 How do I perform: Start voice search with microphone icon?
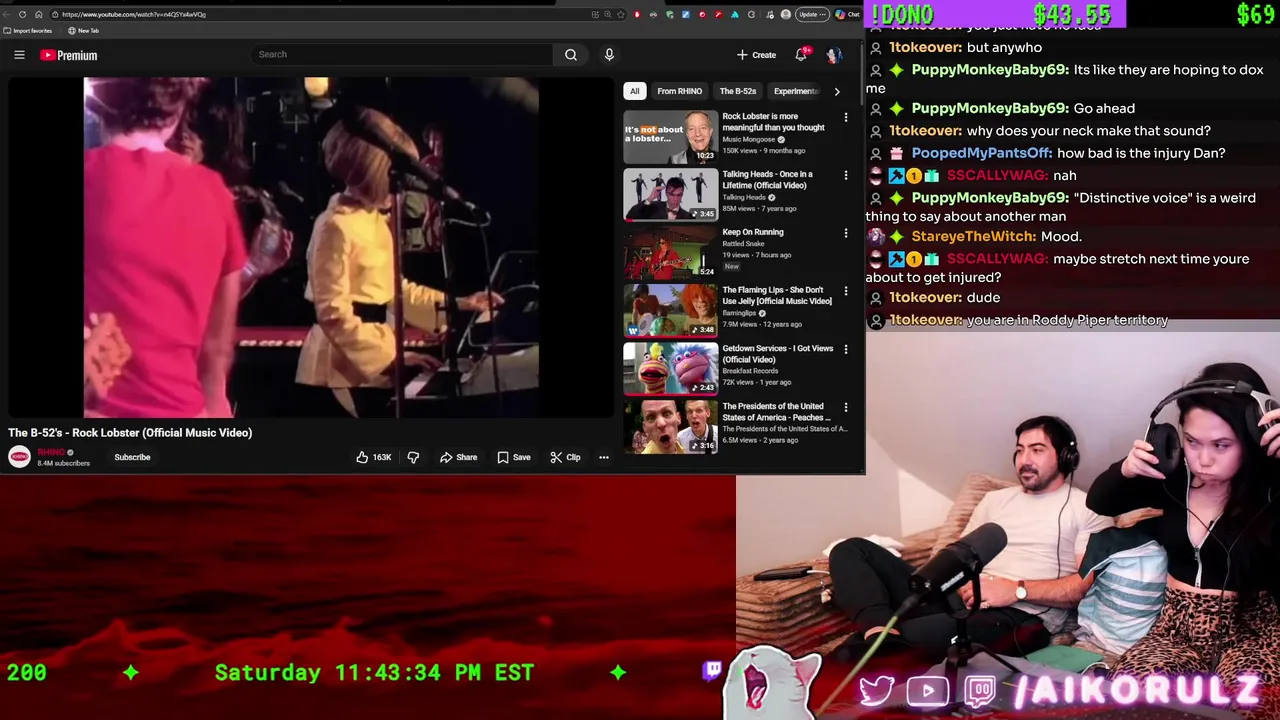tap(609, 55)
